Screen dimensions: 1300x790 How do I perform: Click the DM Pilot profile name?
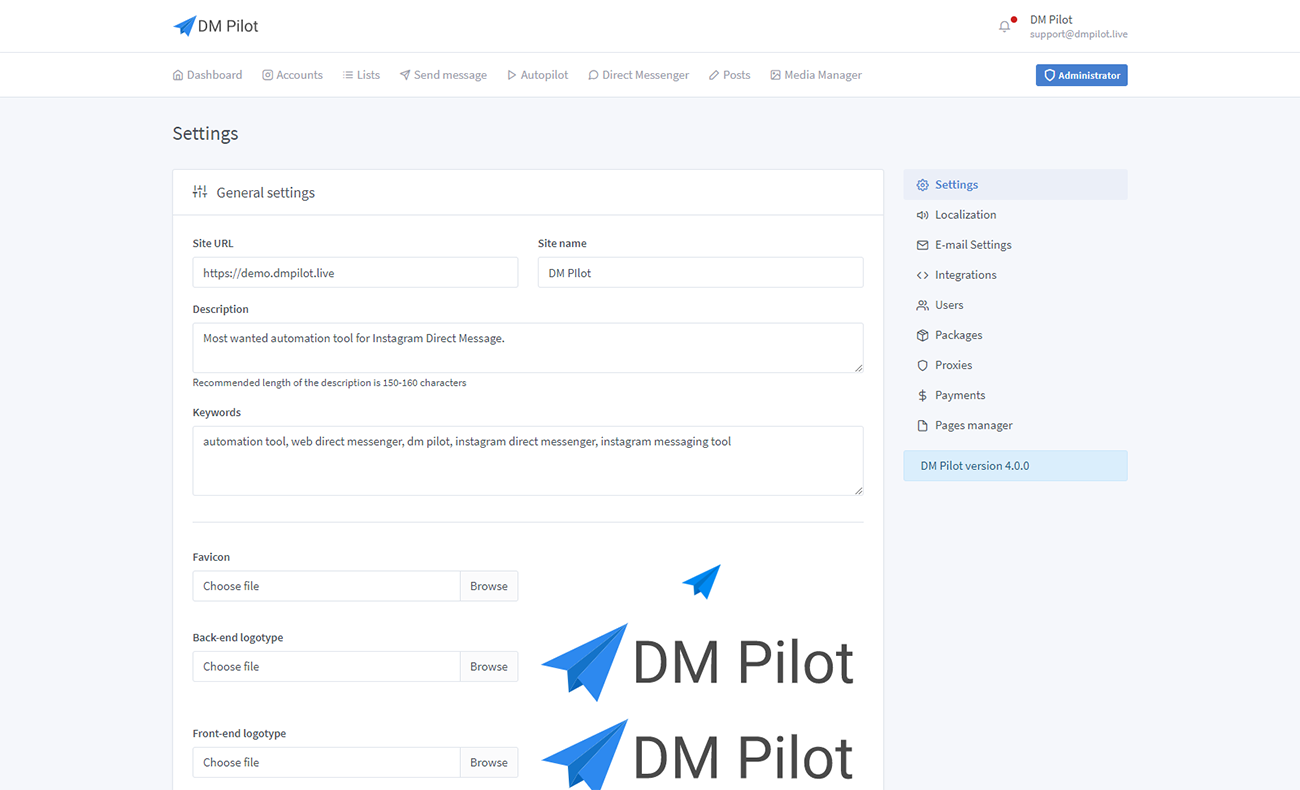coord(1051,19)
